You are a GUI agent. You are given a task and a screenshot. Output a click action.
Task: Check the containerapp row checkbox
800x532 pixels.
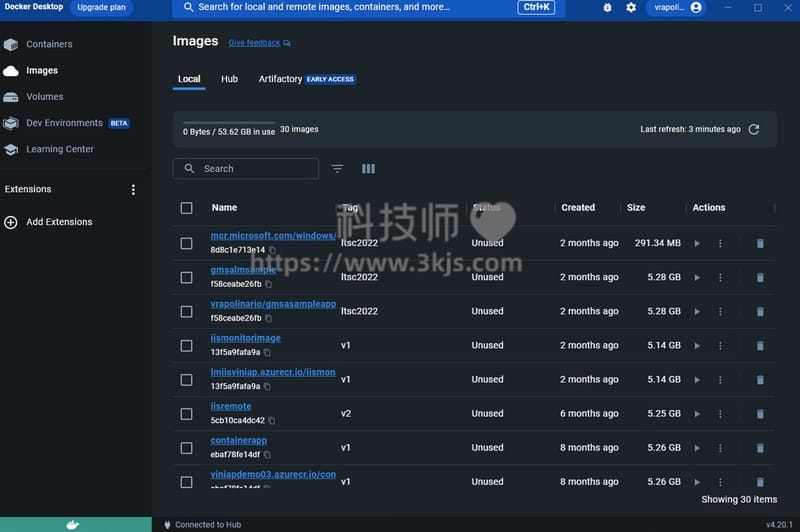pos(186,448)
